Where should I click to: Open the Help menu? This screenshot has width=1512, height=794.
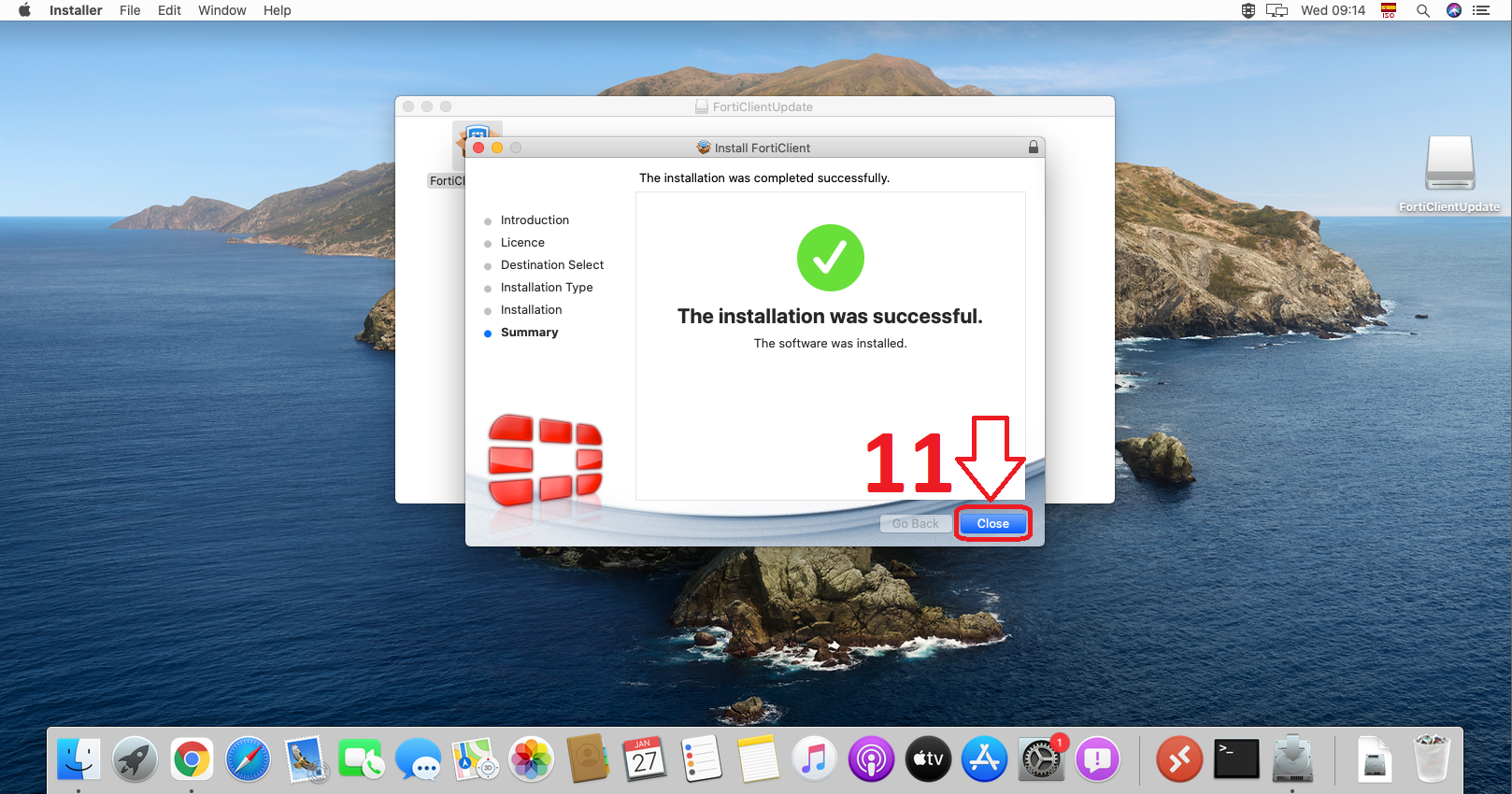coord(277,10)
